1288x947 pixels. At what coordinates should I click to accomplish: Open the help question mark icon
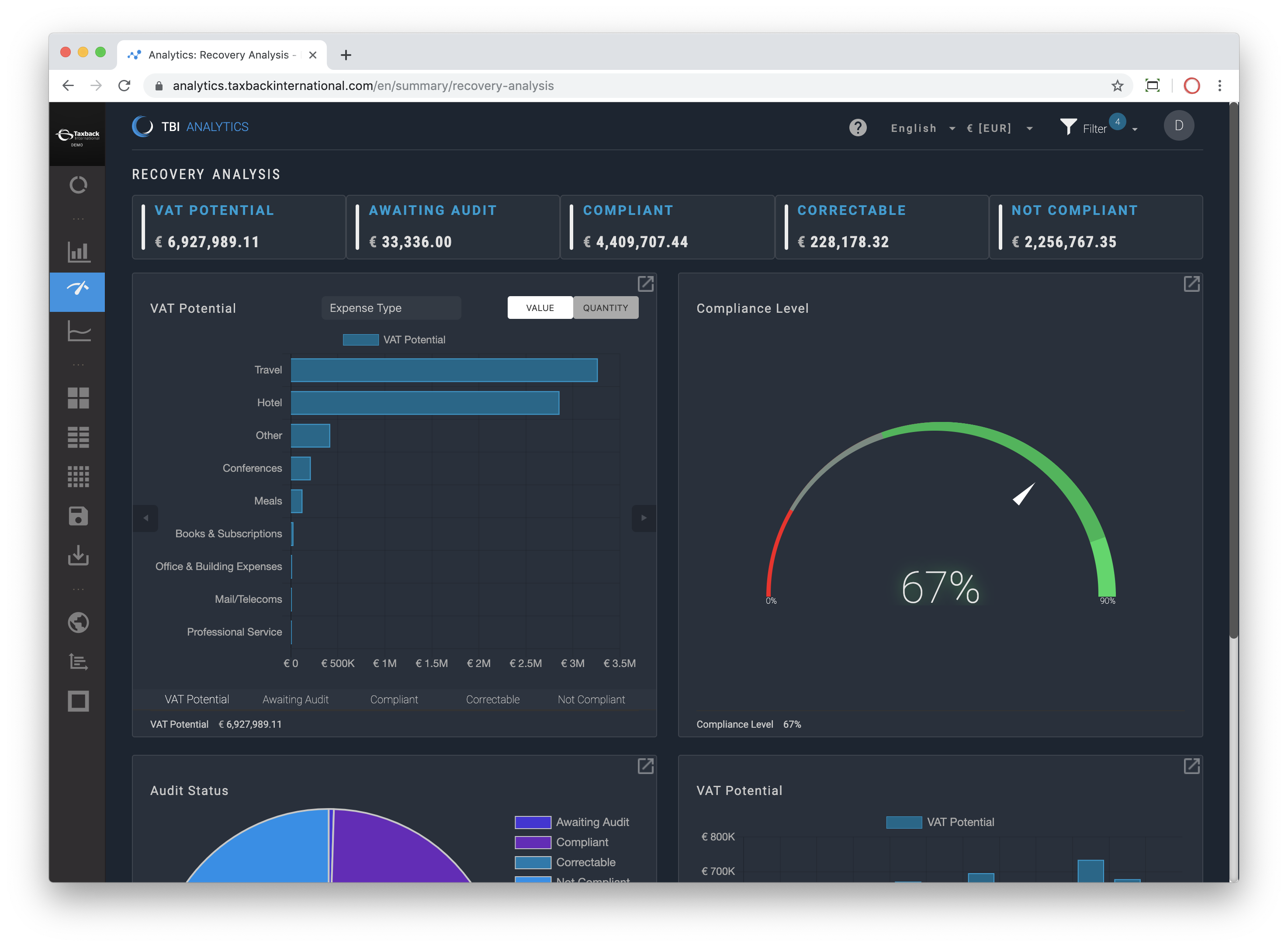858,127
